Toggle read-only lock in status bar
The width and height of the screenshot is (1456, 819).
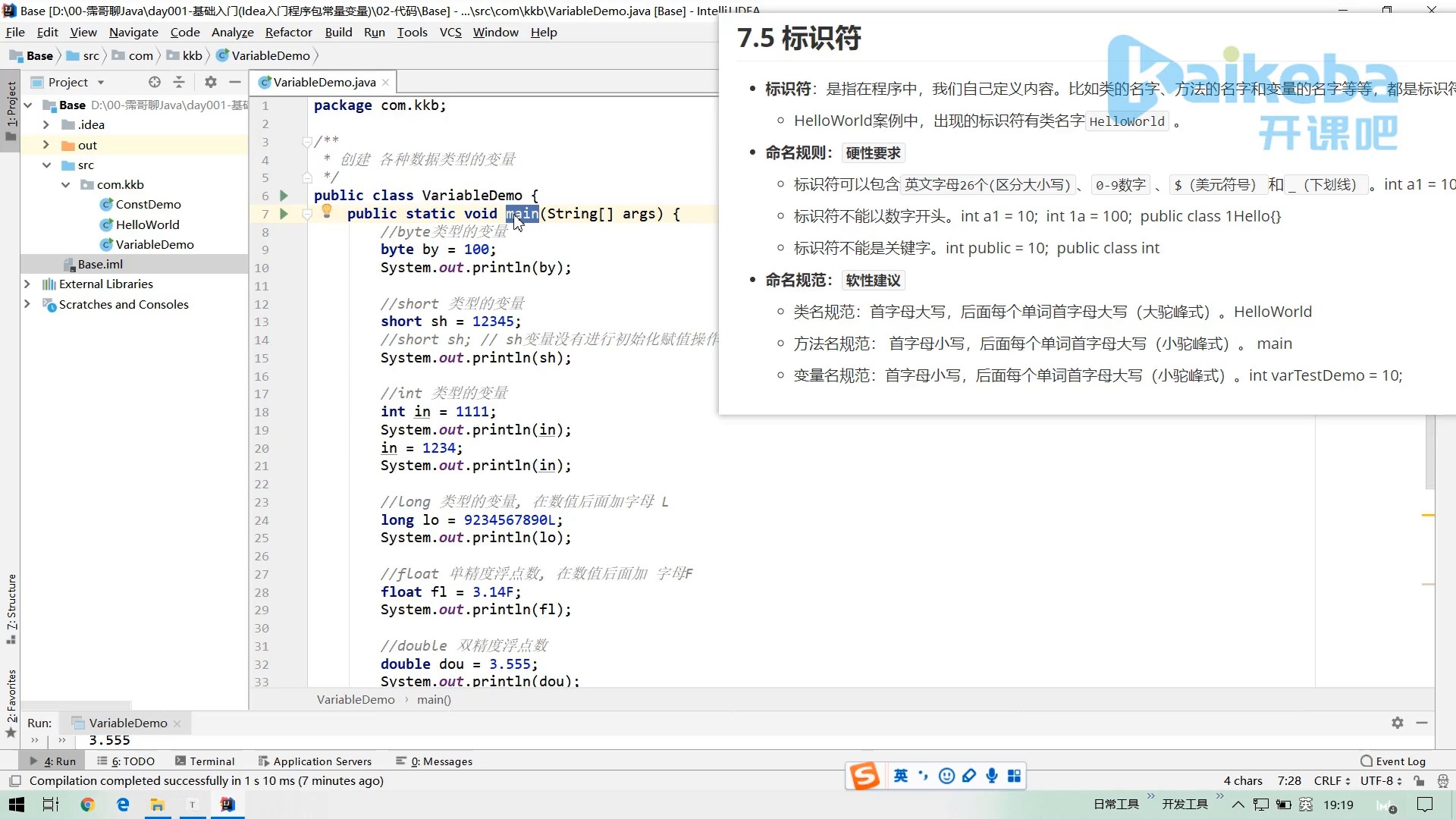coord(1419,781)
